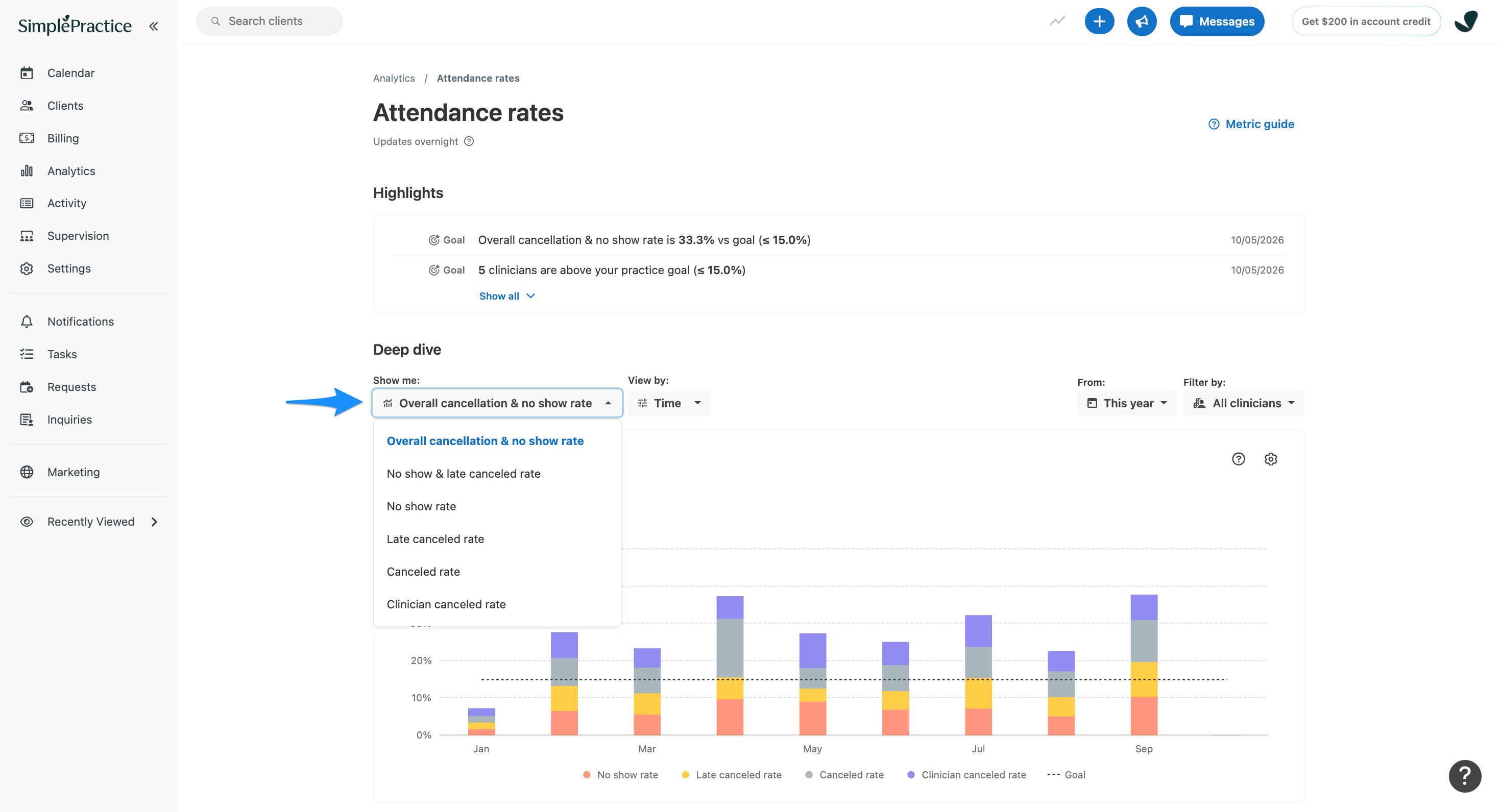Click the Settings gear icon in sidebar
This screenshot has width=1501, height=812.
click(x=27, y=268)
